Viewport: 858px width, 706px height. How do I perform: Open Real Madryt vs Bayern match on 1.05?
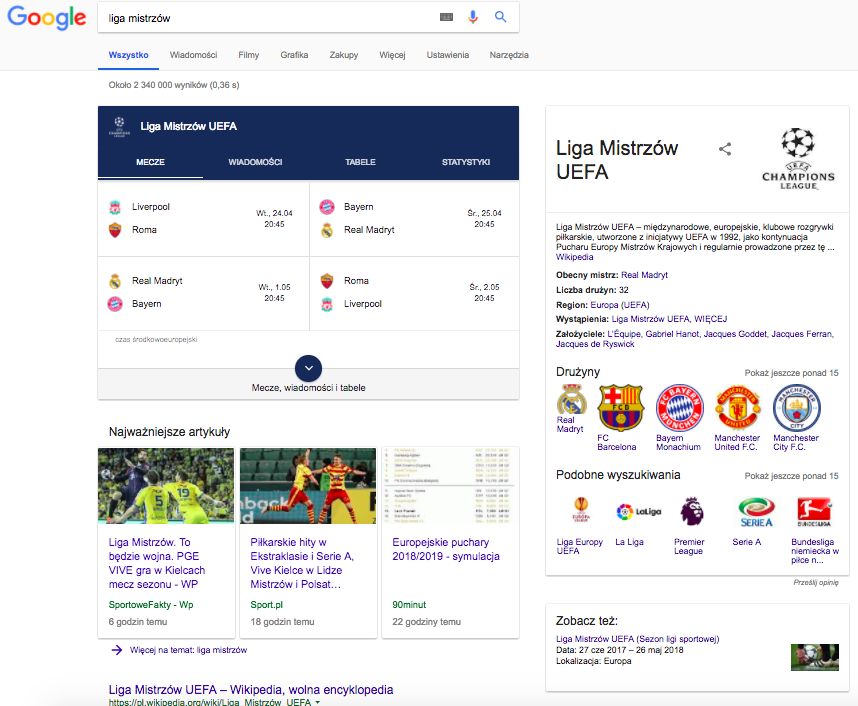coord(204,293)
